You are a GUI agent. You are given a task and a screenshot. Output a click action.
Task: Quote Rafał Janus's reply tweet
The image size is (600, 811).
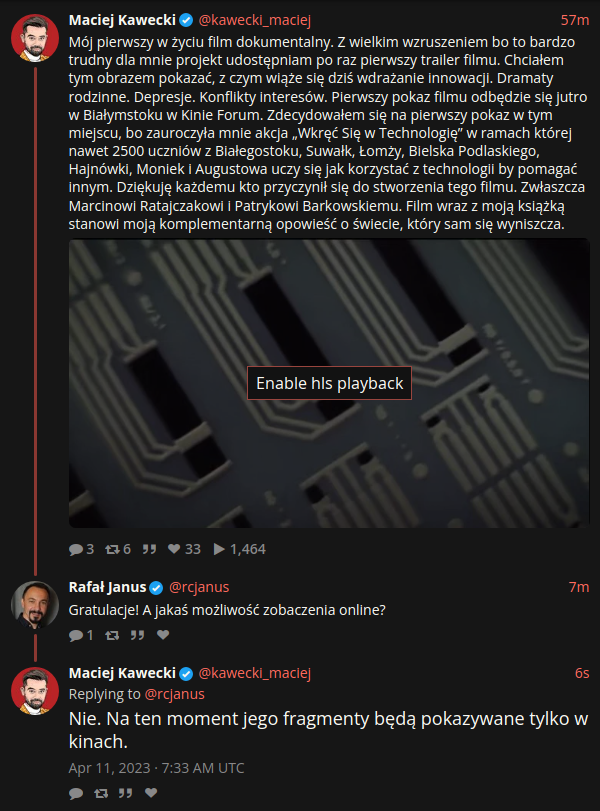(137, 635)
